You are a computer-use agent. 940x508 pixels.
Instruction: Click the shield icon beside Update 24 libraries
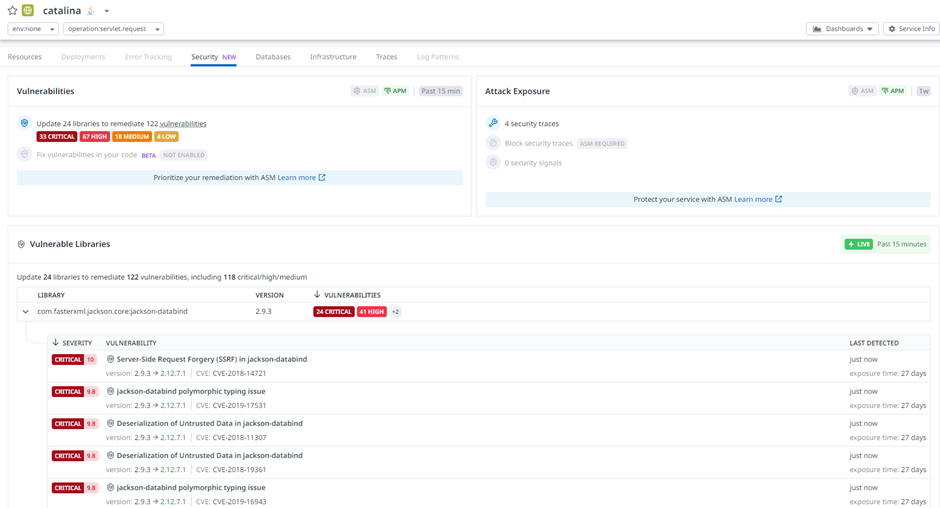pos(25,123)
